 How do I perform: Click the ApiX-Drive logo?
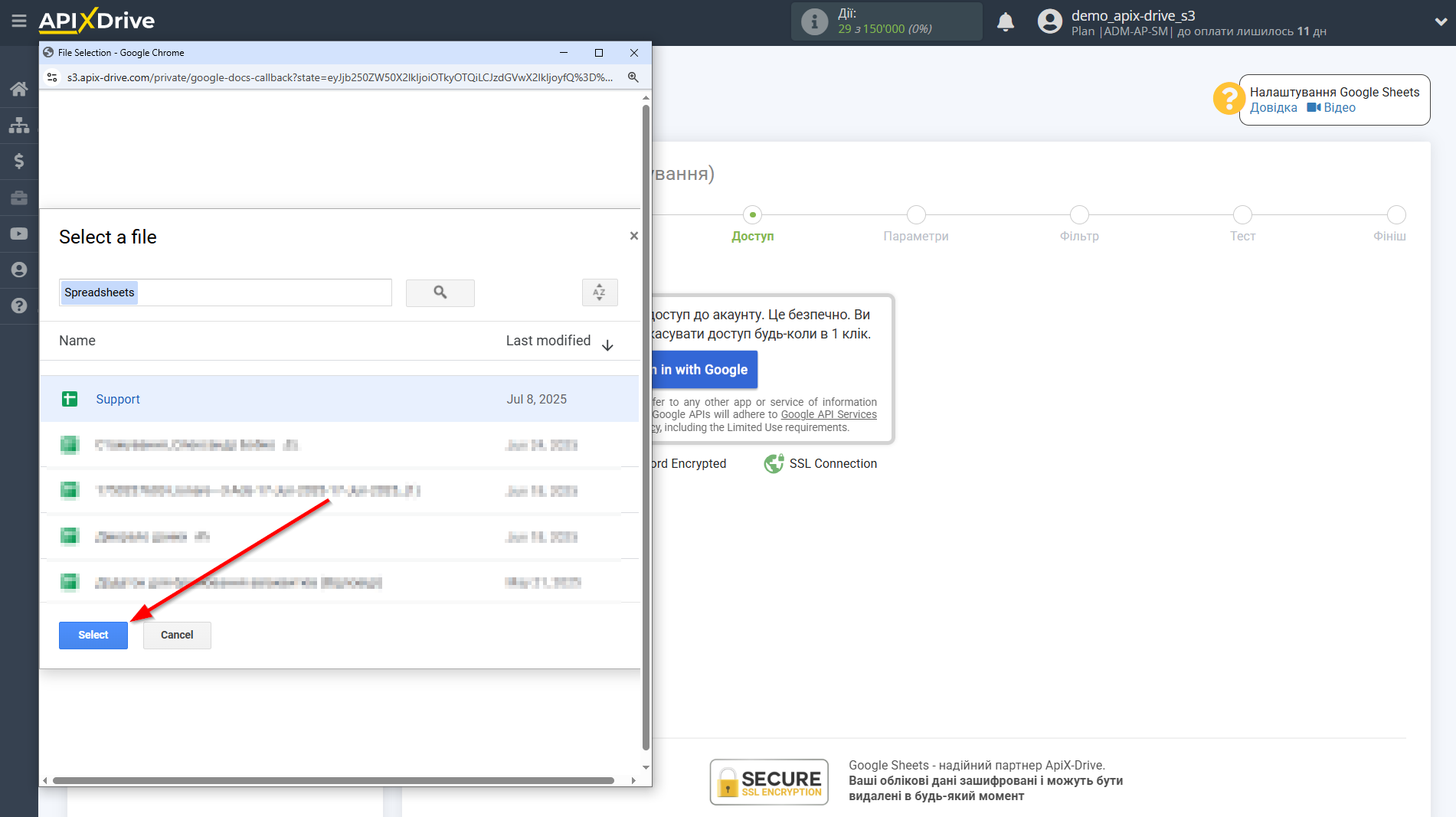(97, 21)
